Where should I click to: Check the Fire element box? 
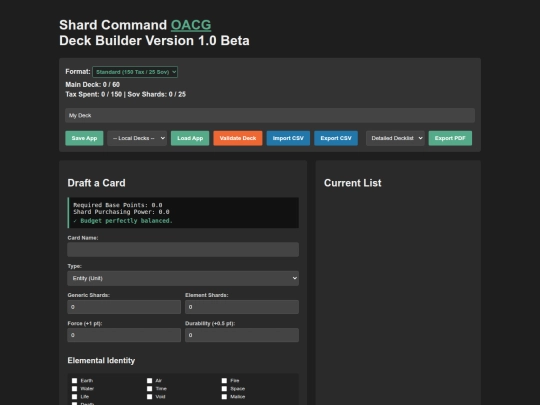pyautogui.click(x=224, y=381)
